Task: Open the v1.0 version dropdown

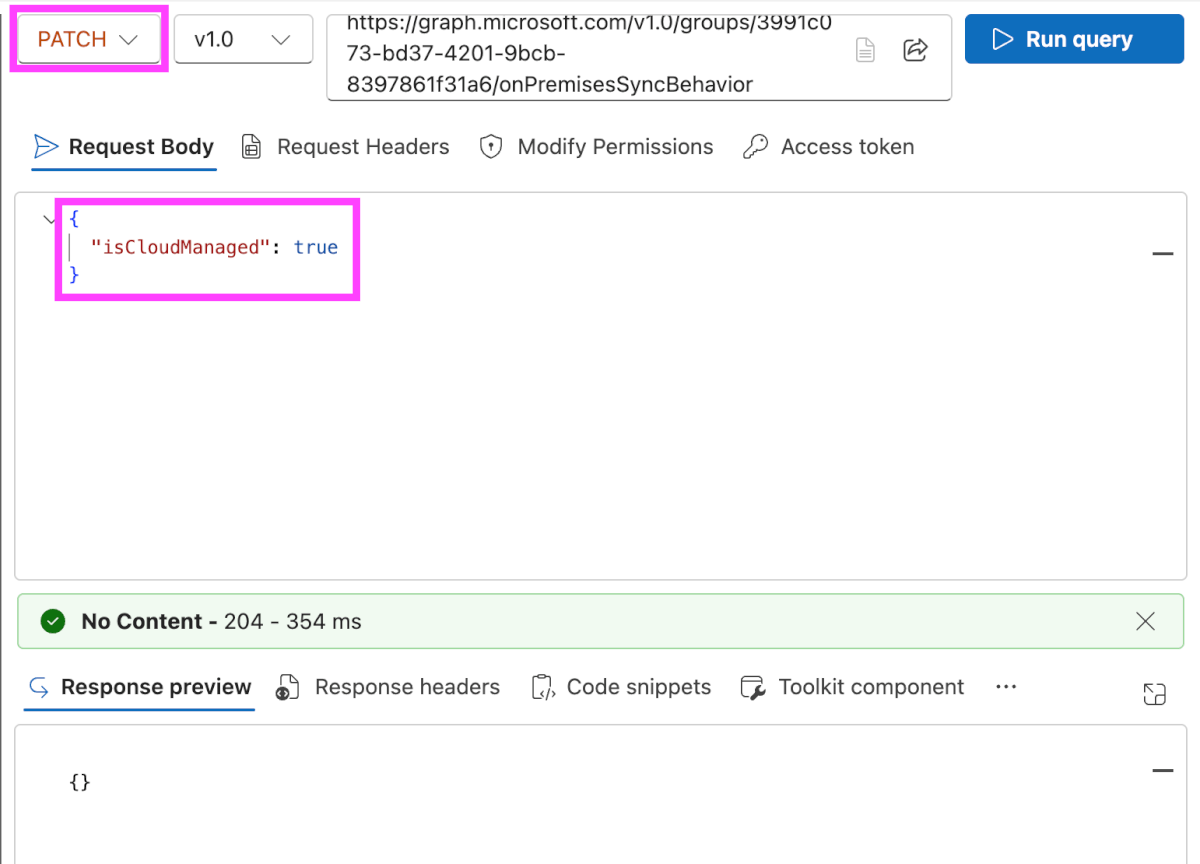Action: click(243, 40)
